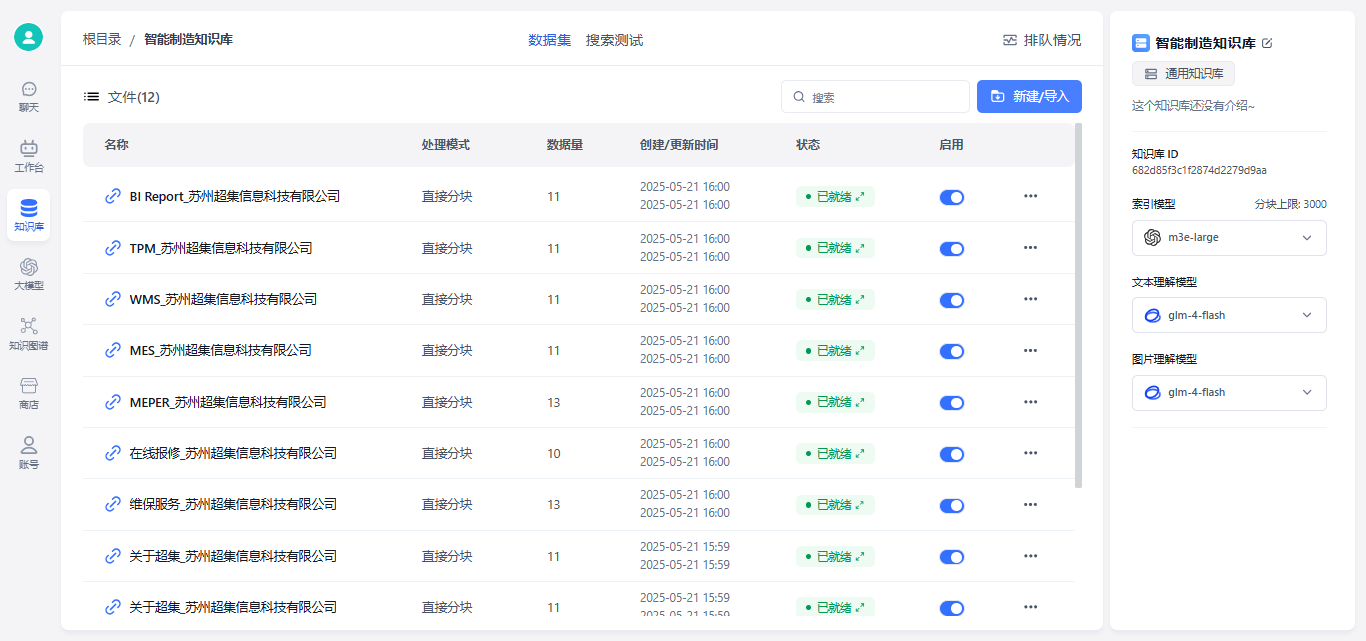Screen dimensions: 1366x641
Task: Click the 分块上限: 3000 label
Action: (x=1291, y=204)
